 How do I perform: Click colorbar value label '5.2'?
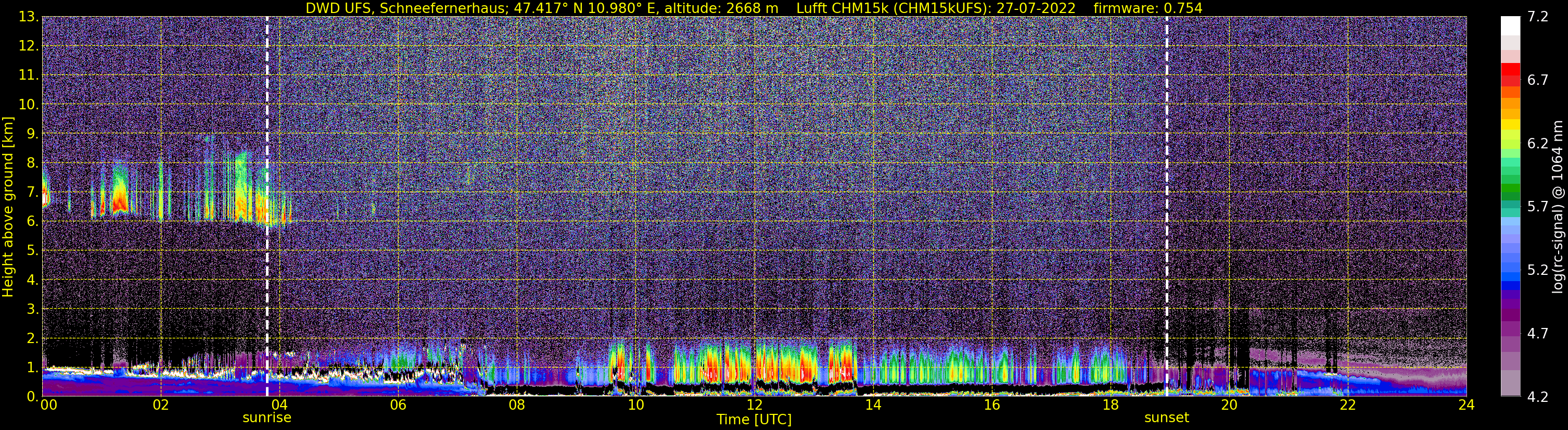tap(1538, 270)
